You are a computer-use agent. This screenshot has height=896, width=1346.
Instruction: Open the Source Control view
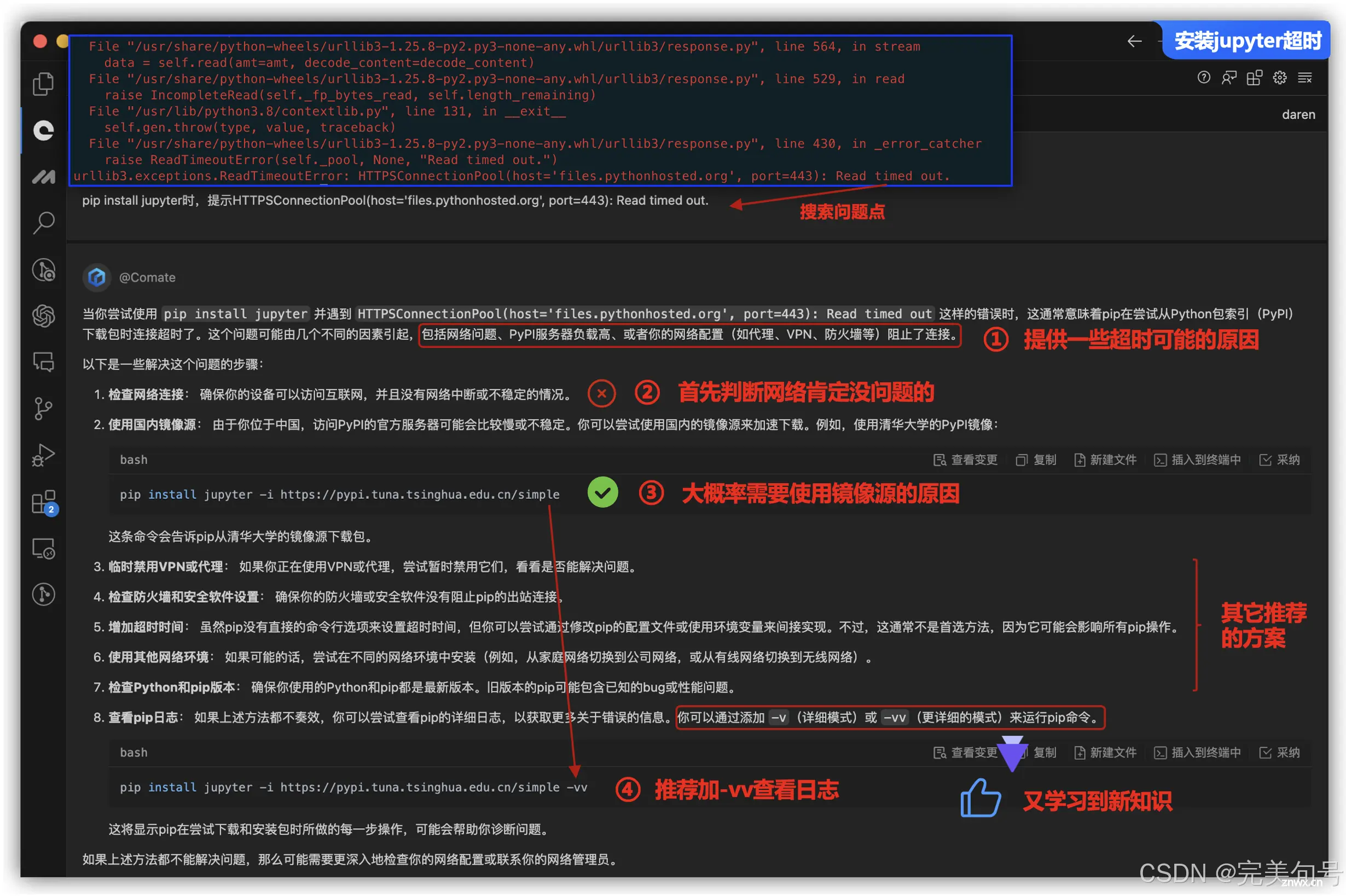click(x=43, y=409)
